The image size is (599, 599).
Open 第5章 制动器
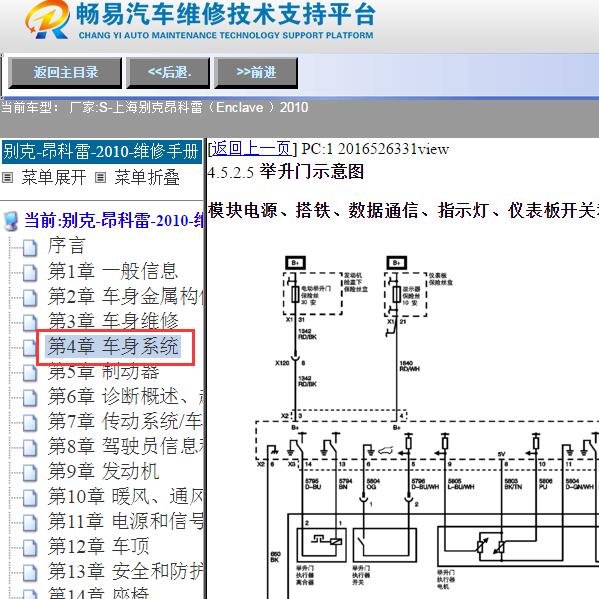point(104,371)
